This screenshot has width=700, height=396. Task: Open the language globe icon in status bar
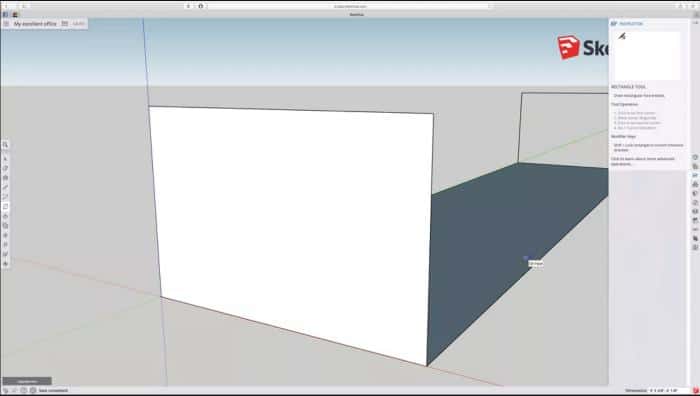(x=33, y=390)
